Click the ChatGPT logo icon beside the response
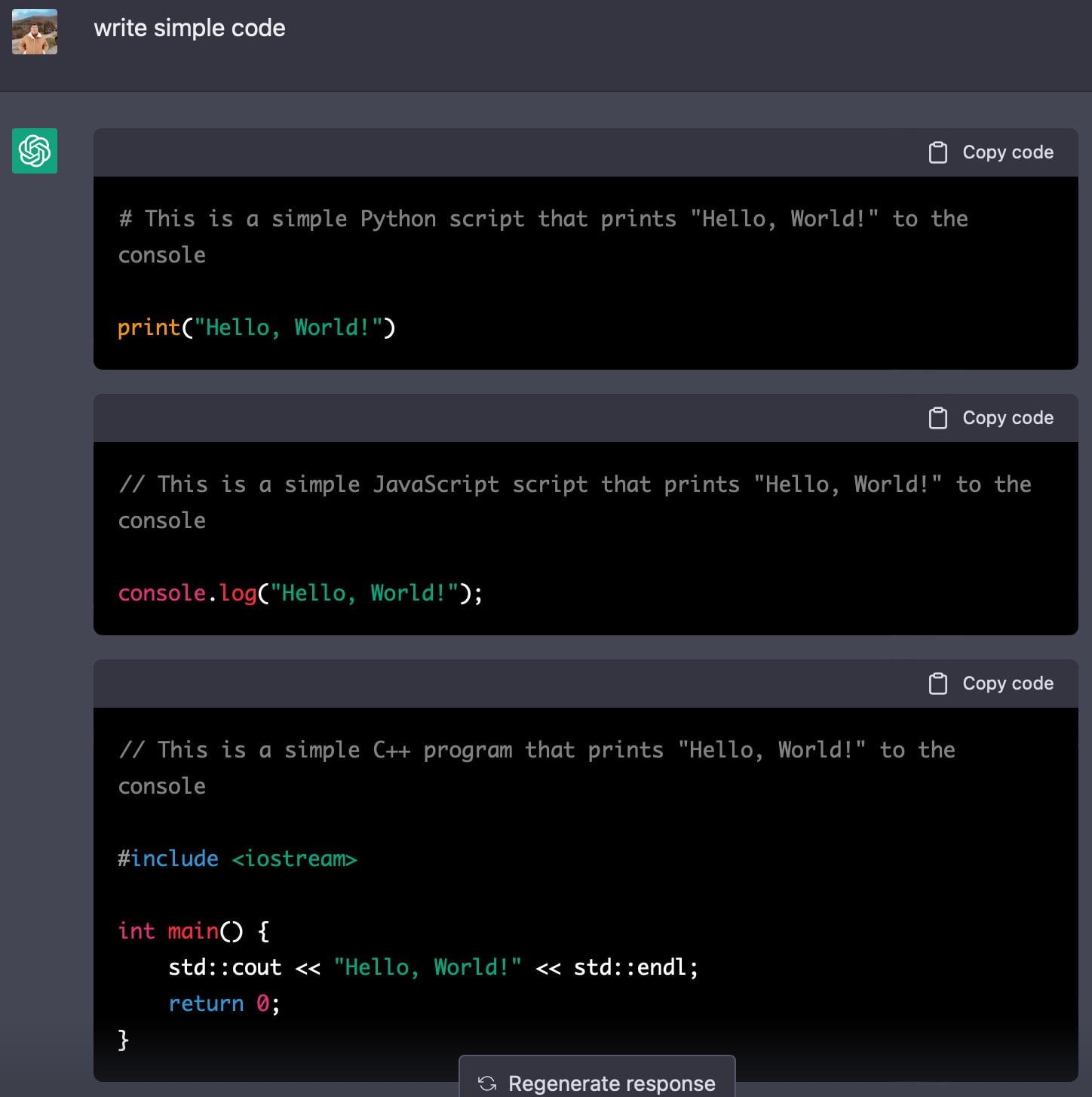 pyautogui.click(x=35, y=151)
